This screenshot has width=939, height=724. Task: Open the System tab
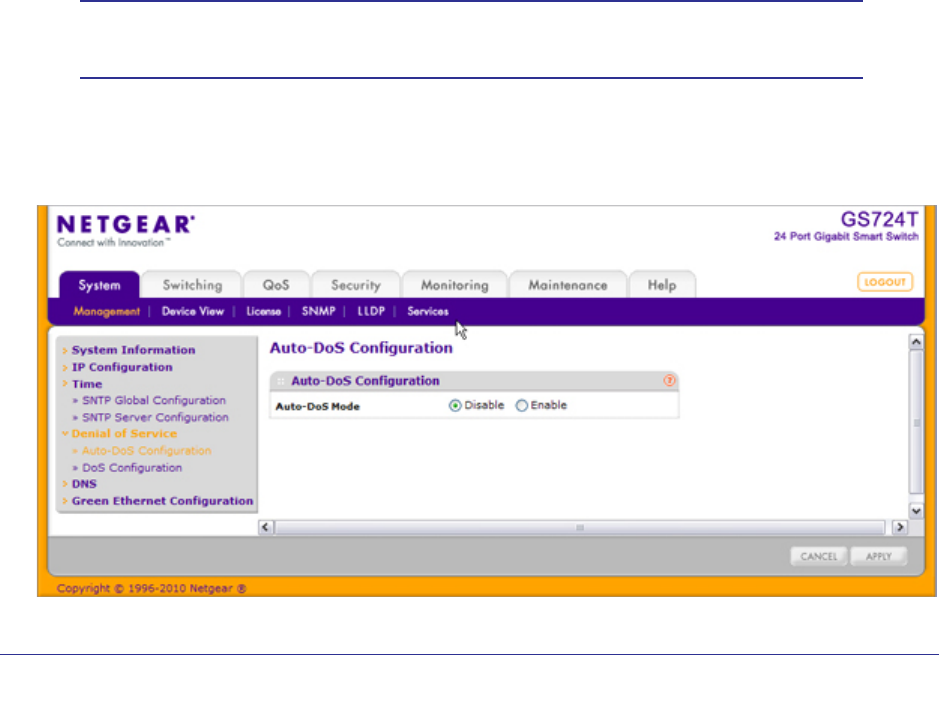[x=99, y=285]
